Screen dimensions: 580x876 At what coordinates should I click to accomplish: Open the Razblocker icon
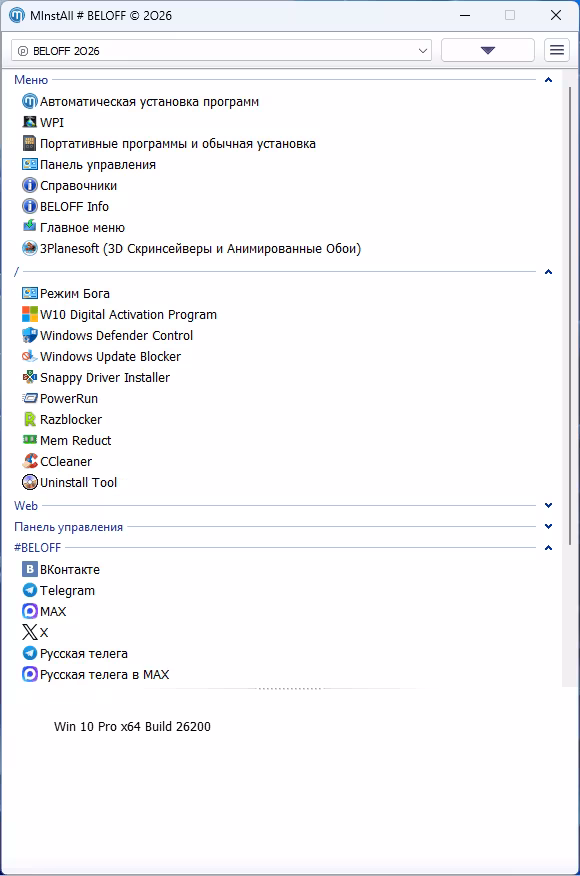point(30,420)
